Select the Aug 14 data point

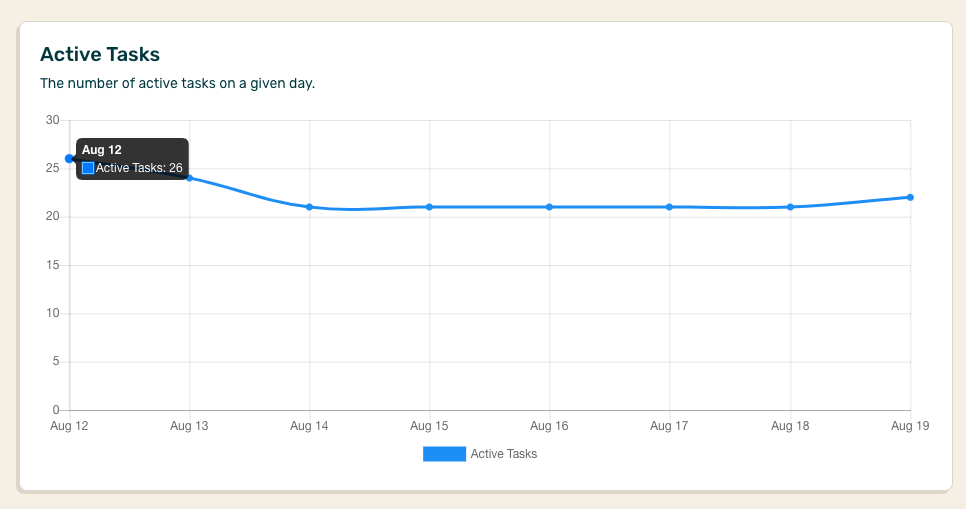click(x=309, y=207)
